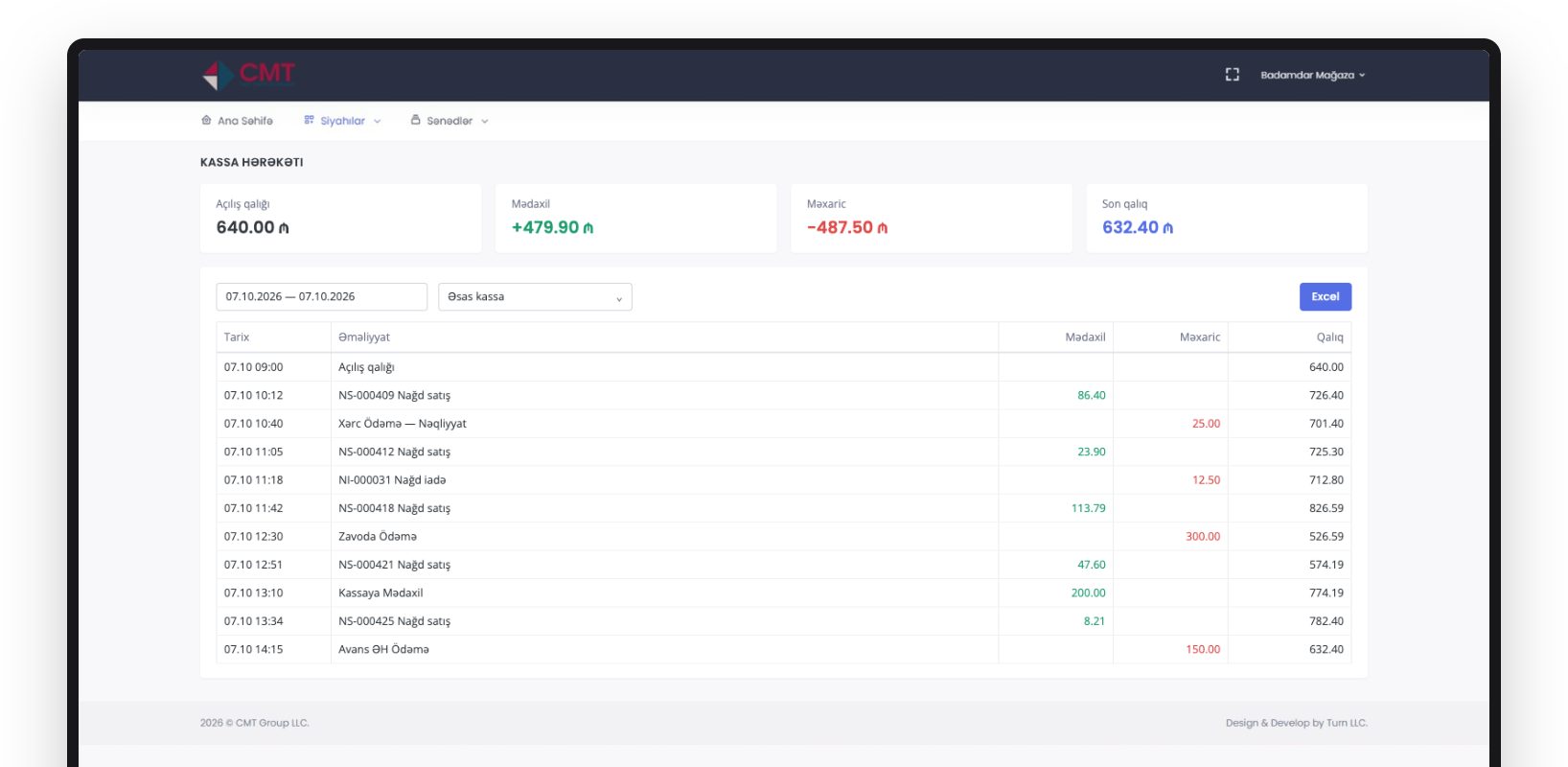Click the 300.00 expense amount
This screenshot has height=767, width=1568.
(1203, 537)
